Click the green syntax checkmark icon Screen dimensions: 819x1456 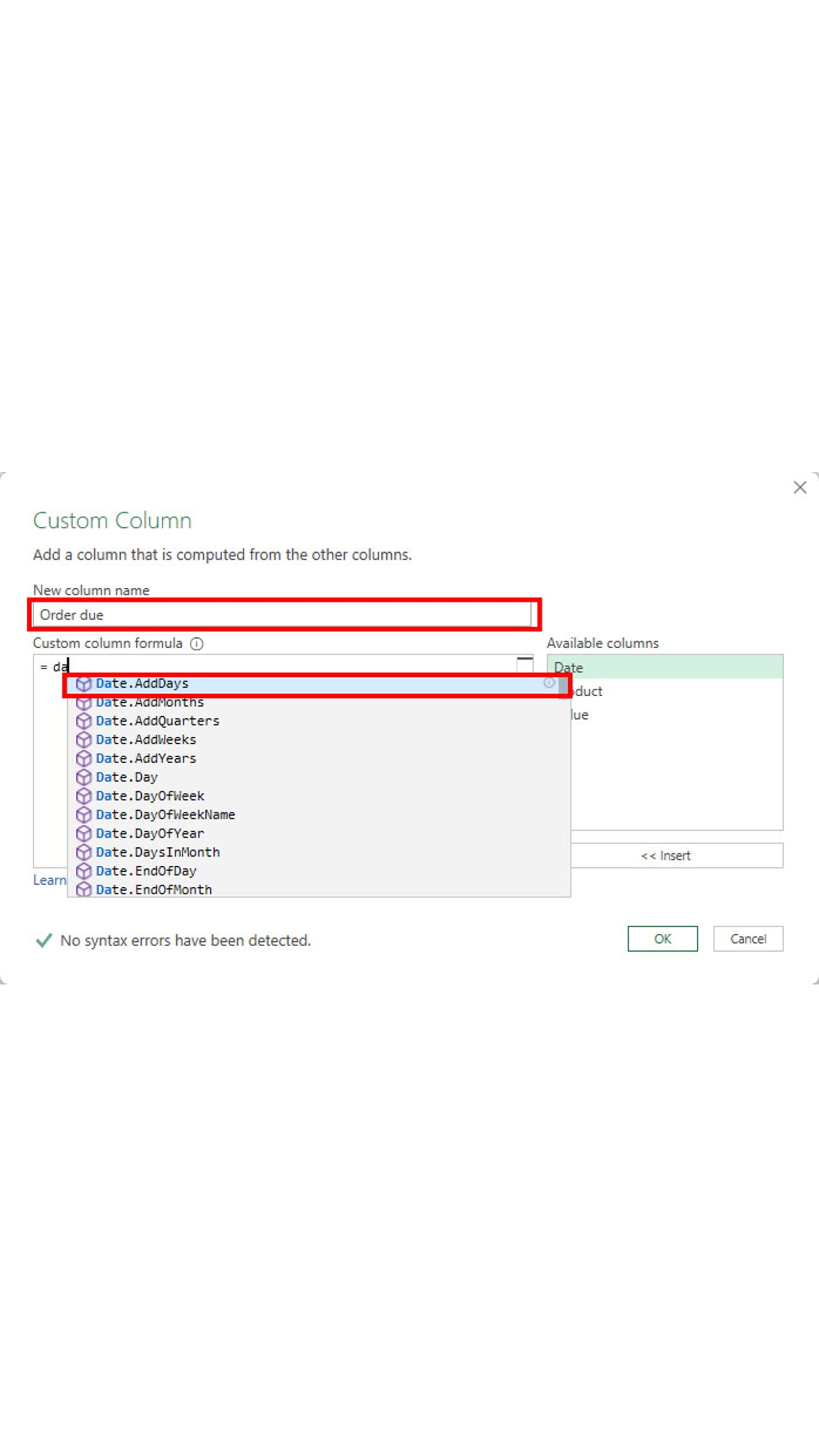click(x=43, y=939)
